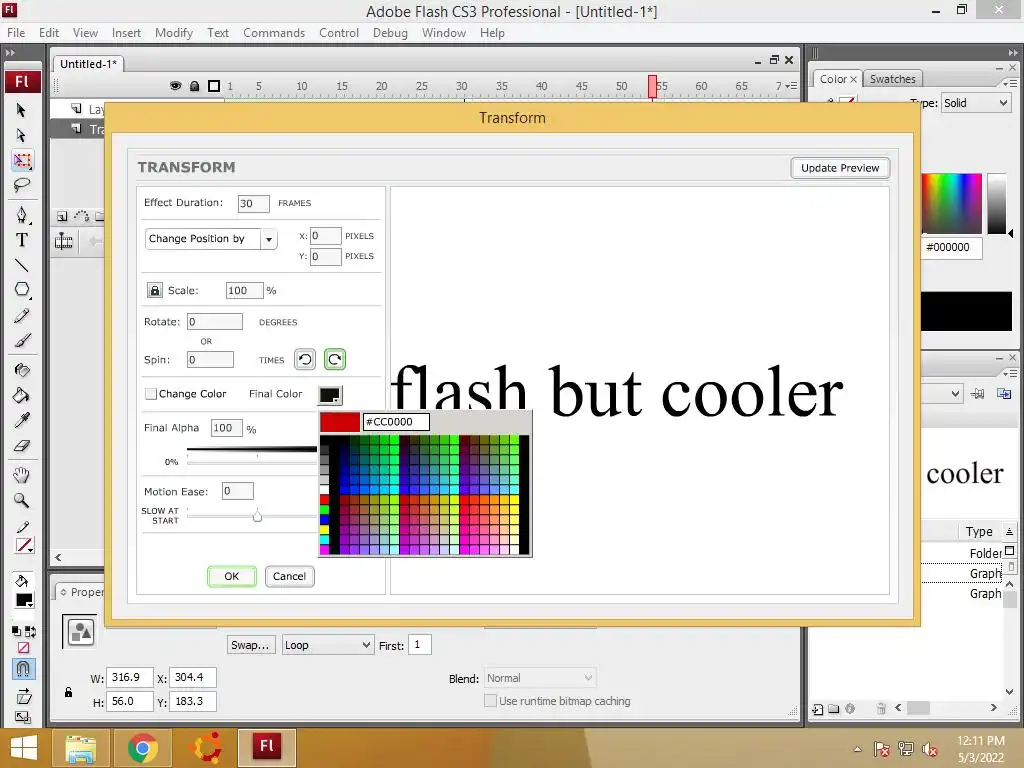1024x768 pixels.
Task: Toggle Snap to Objects magnet
Action: 23,669
